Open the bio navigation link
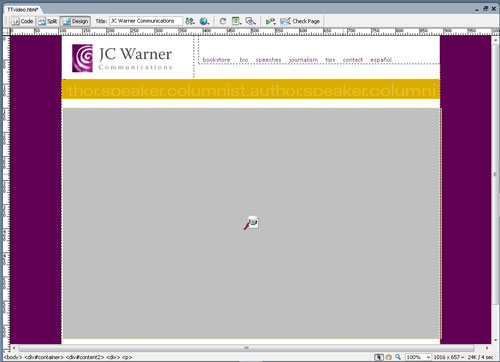This screenshot has width=500, height=362. [x=244, y=59]
